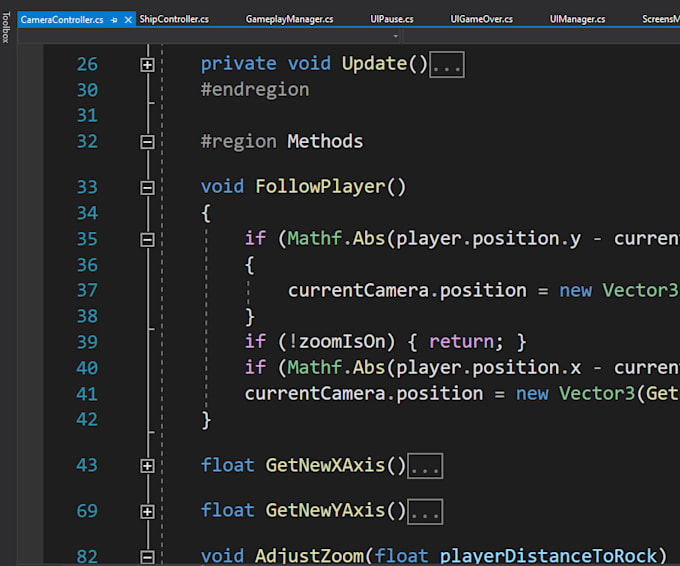Open the navigation bar dropdown arrow
This screenshot has width=680, height=566.
click(396, 36)
